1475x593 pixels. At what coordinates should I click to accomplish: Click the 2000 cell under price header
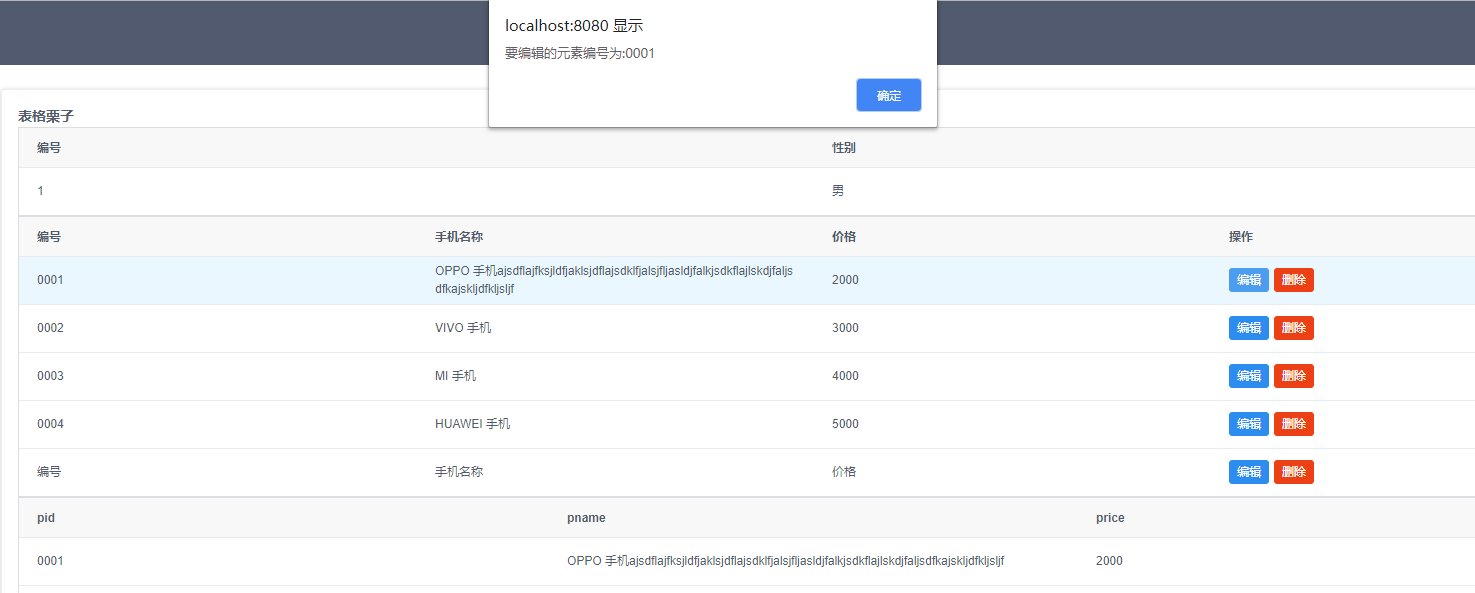click(x=1109, y=561)
